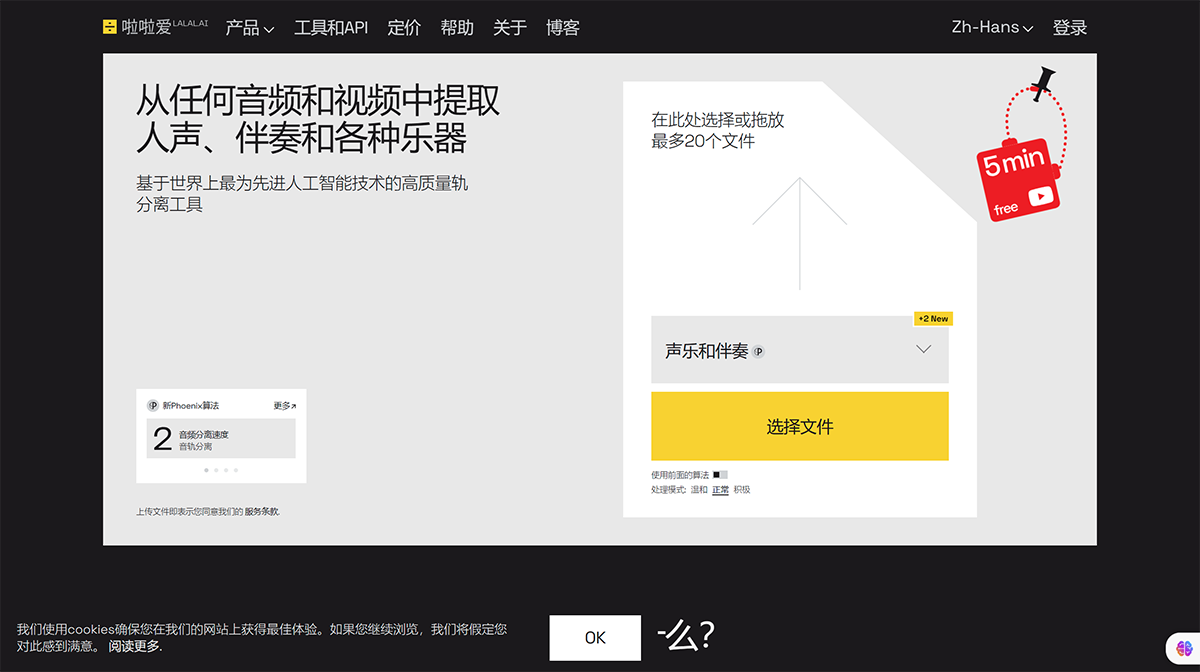Viewport: 1200px width, 672px height.
Task: Dismiss cookie notice with OK
Action: tap(594, 637)
